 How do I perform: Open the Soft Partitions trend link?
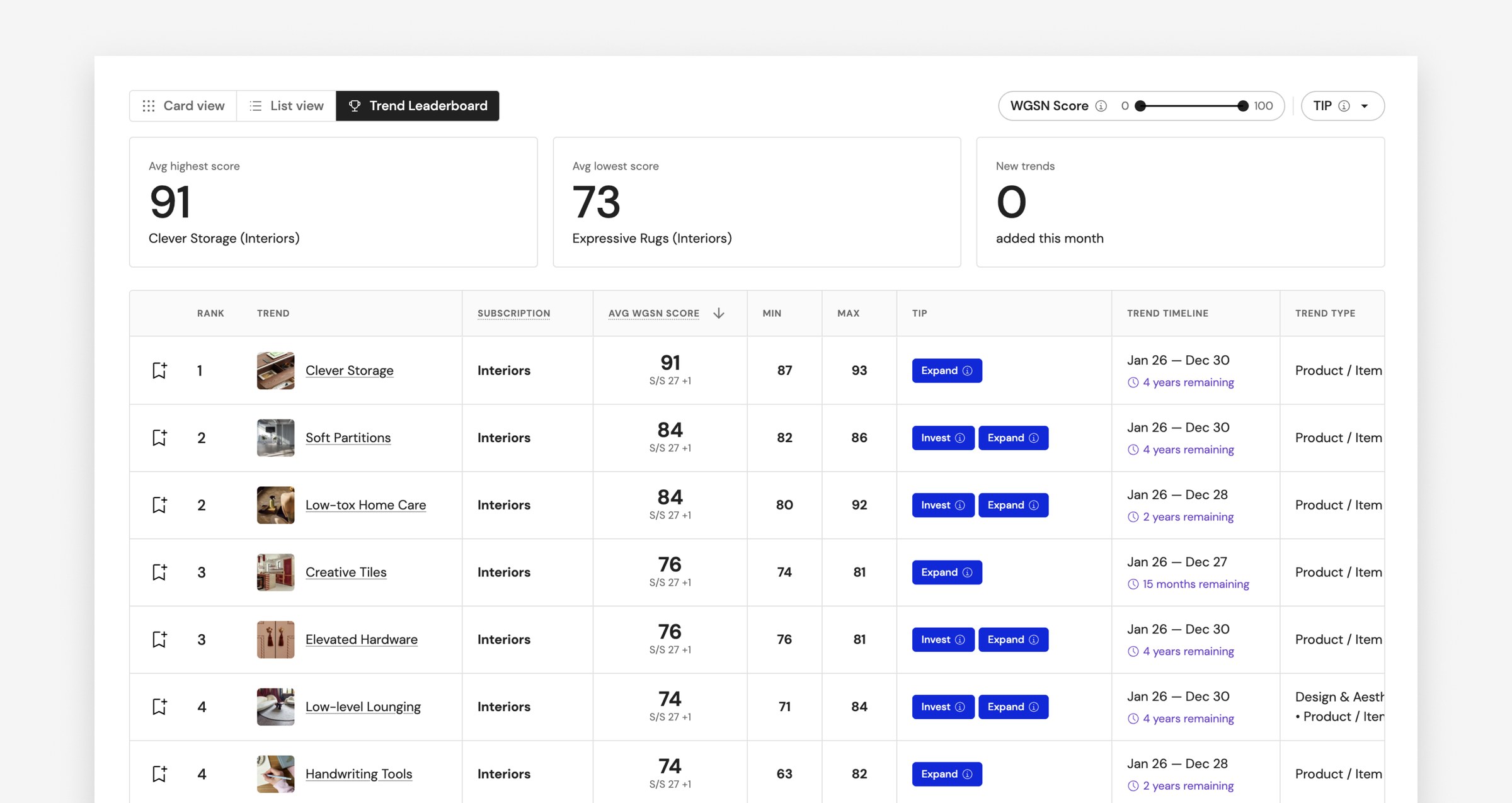click(348, 438)
